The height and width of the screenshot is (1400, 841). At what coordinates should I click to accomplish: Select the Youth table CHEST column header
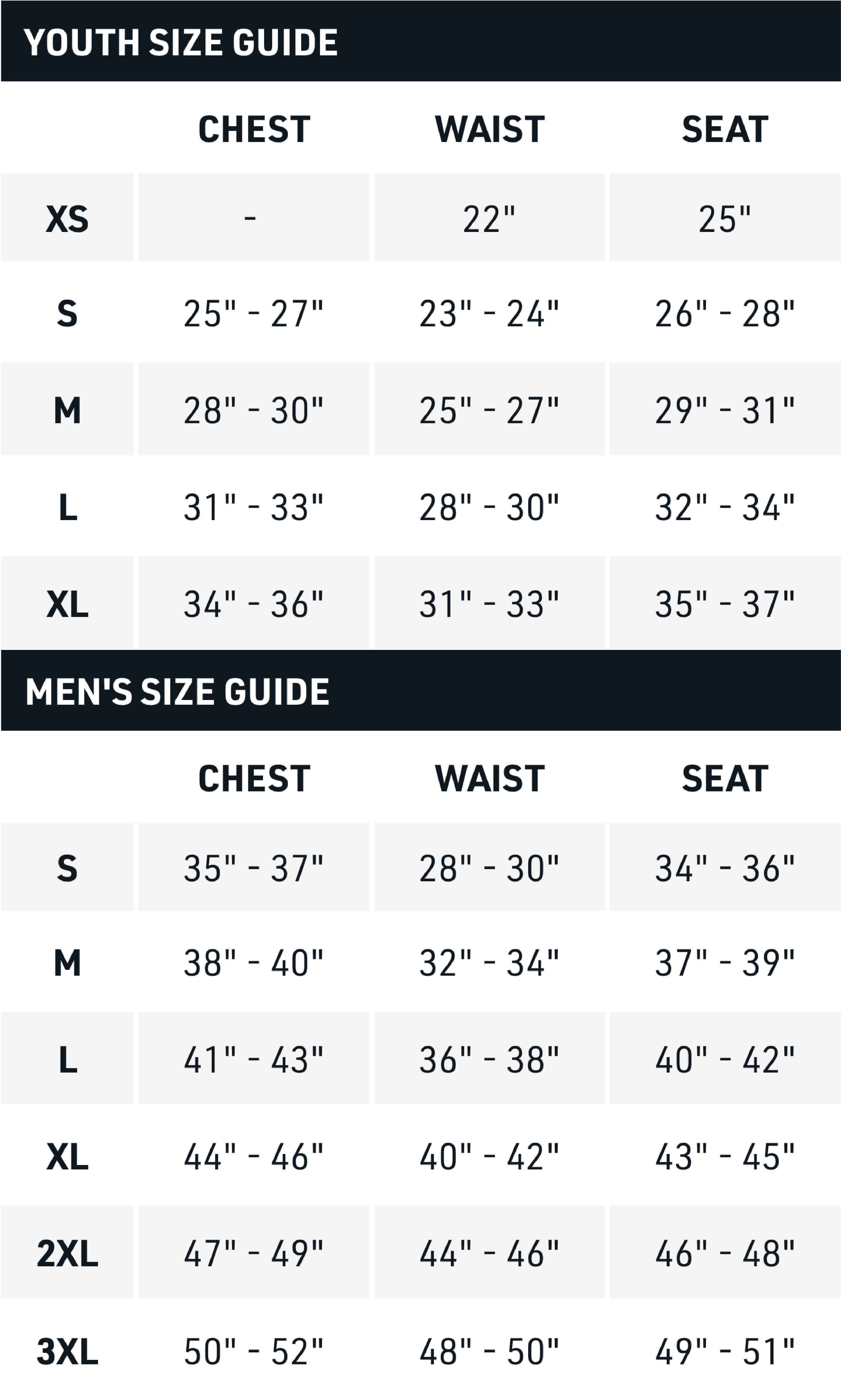click(x=254, y=129)
